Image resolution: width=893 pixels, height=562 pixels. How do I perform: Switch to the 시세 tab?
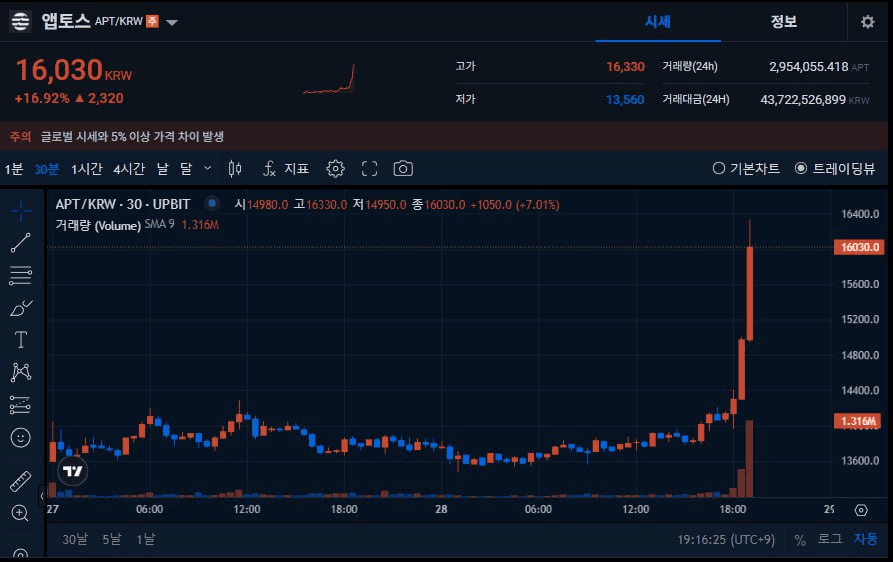(657, 22)
